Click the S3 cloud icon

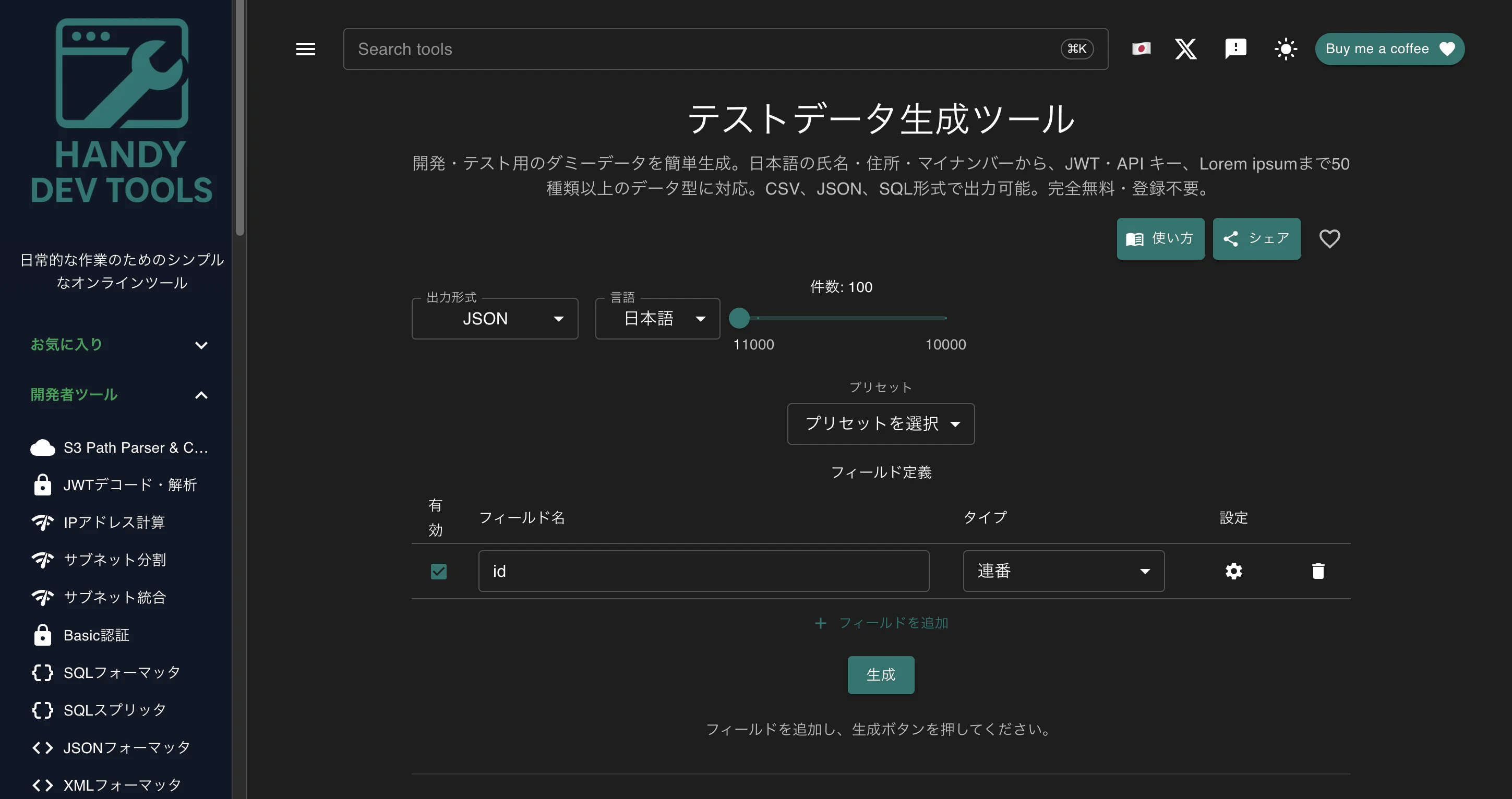pyautogui.click(x=42, y=447)
